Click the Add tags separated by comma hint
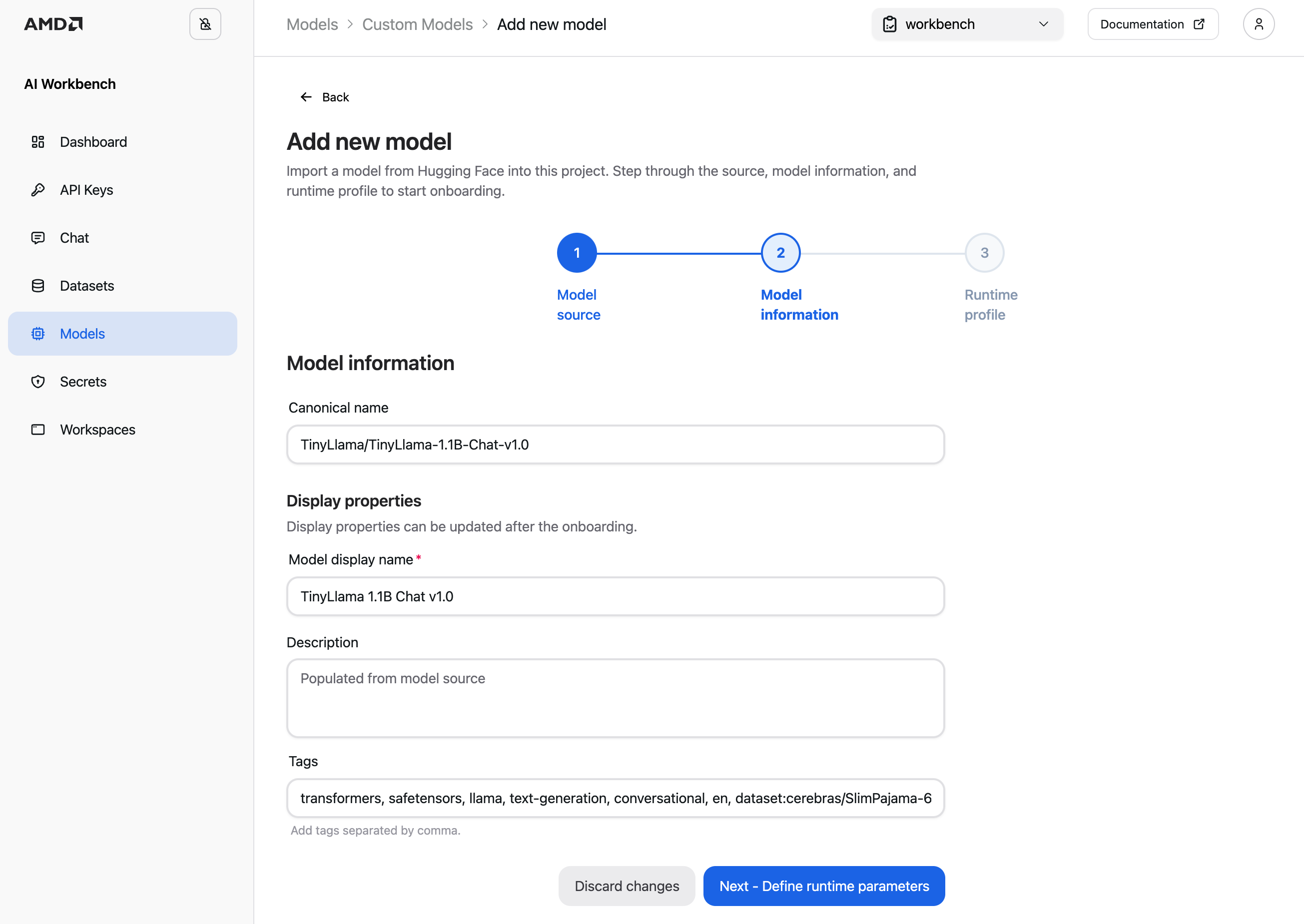The height and width of the screenshot is (924, 1304). (x=375, y=830)
